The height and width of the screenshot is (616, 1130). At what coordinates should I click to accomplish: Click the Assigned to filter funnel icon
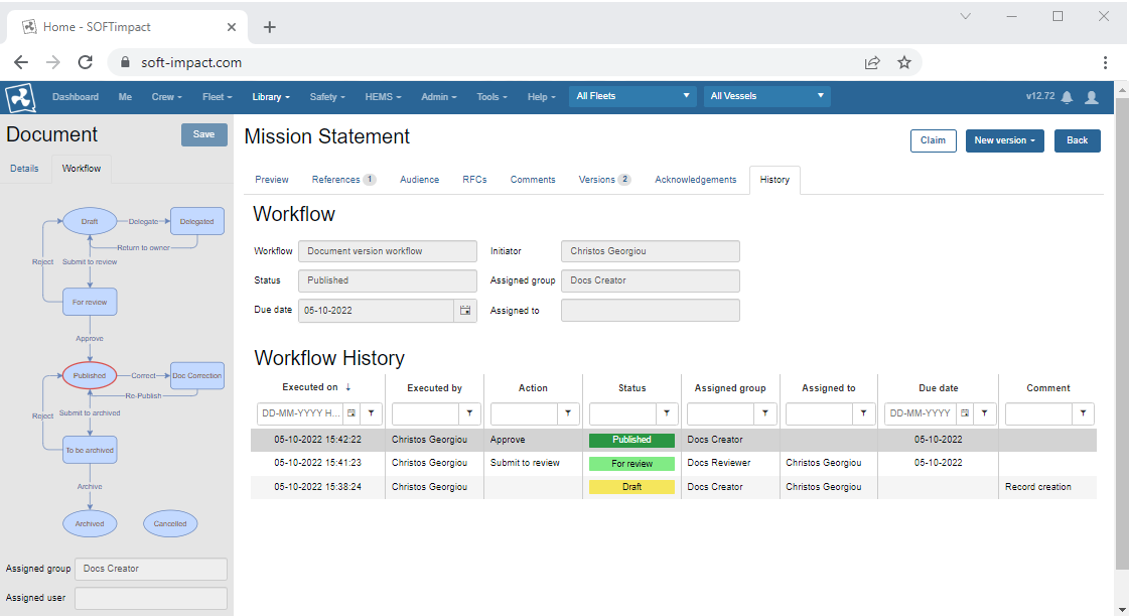point(863,414)
